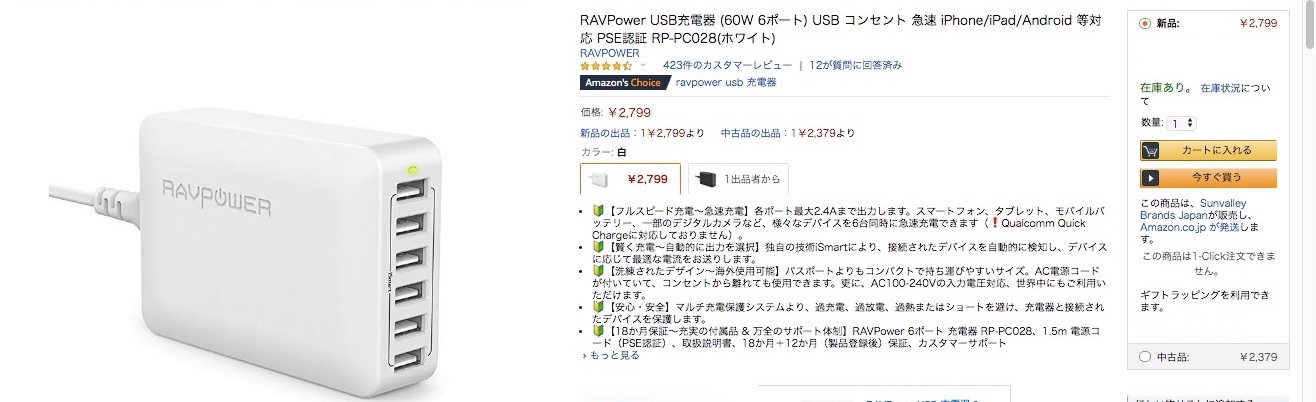The height and width of the screenshot is (402, 1316).
Task: Click the Amazon's Choice badge
Action: (x=622, y=82)
